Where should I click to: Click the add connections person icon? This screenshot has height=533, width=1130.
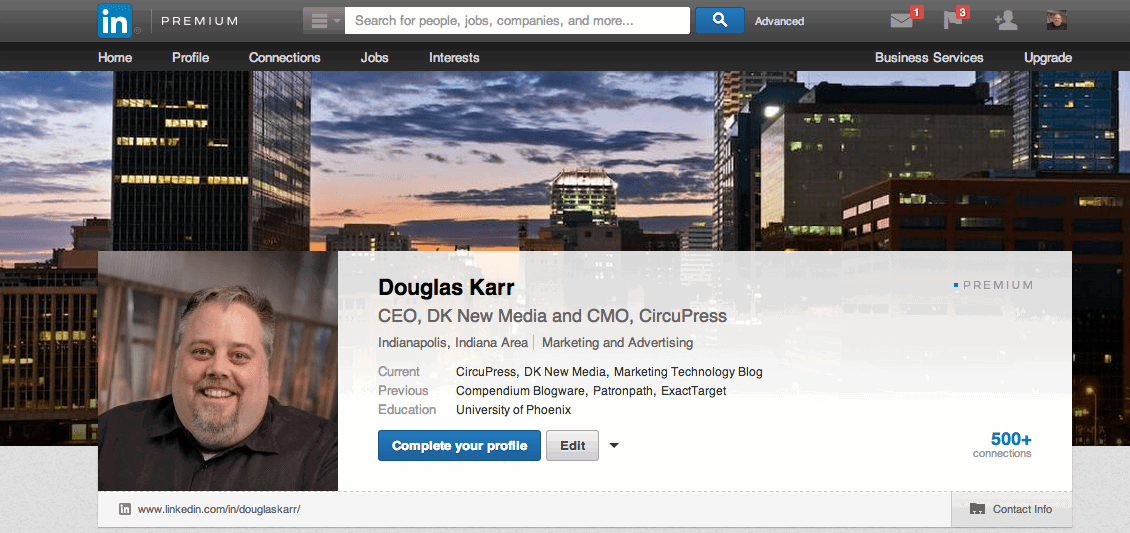point(1005,21)
